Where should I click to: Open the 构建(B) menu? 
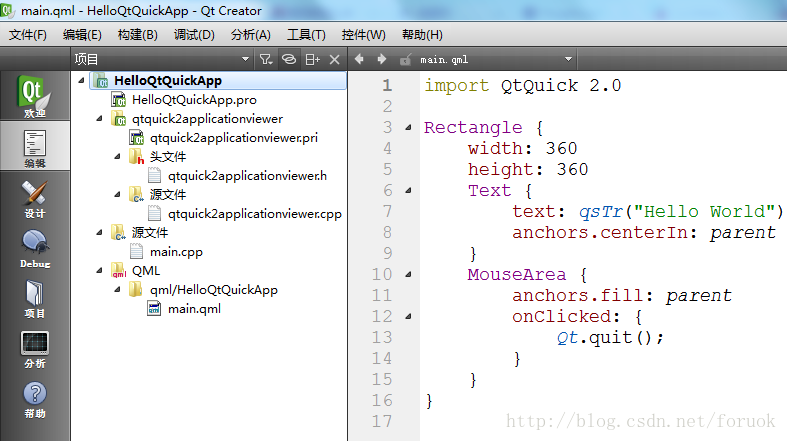(138, 35)
